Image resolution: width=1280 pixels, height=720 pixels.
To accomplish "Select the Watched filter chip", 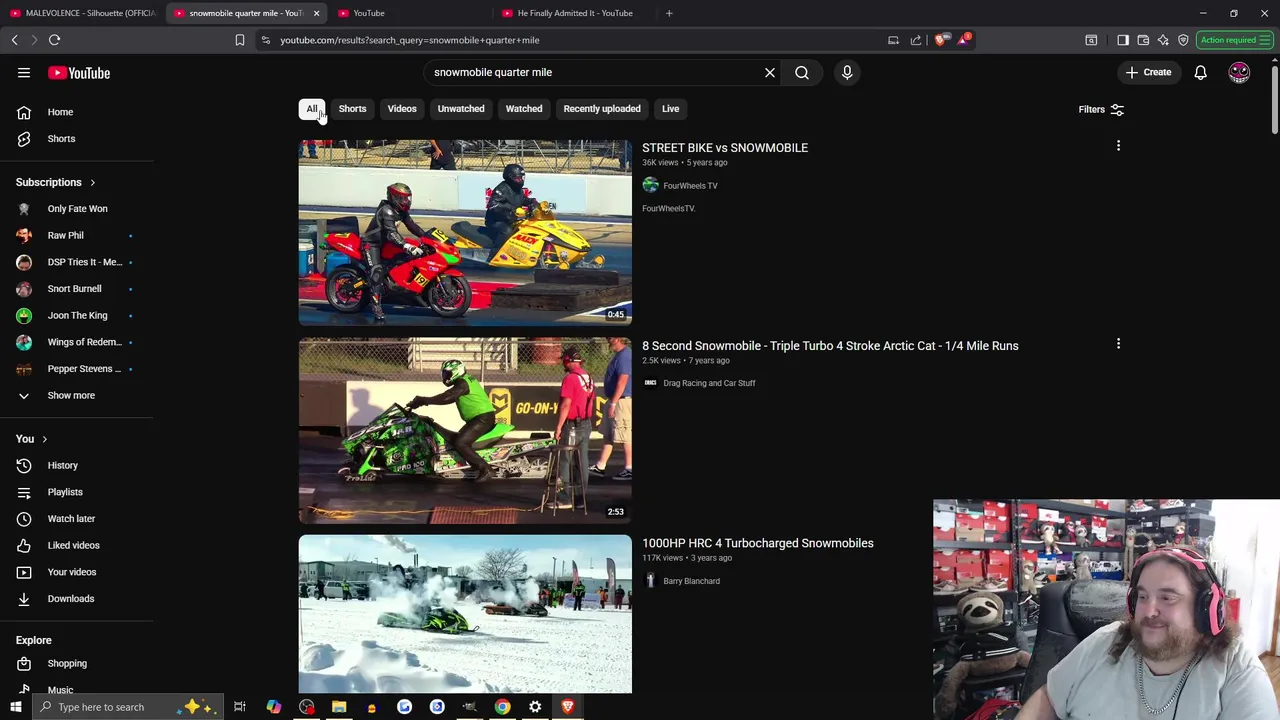I will (x=524, y=109).
